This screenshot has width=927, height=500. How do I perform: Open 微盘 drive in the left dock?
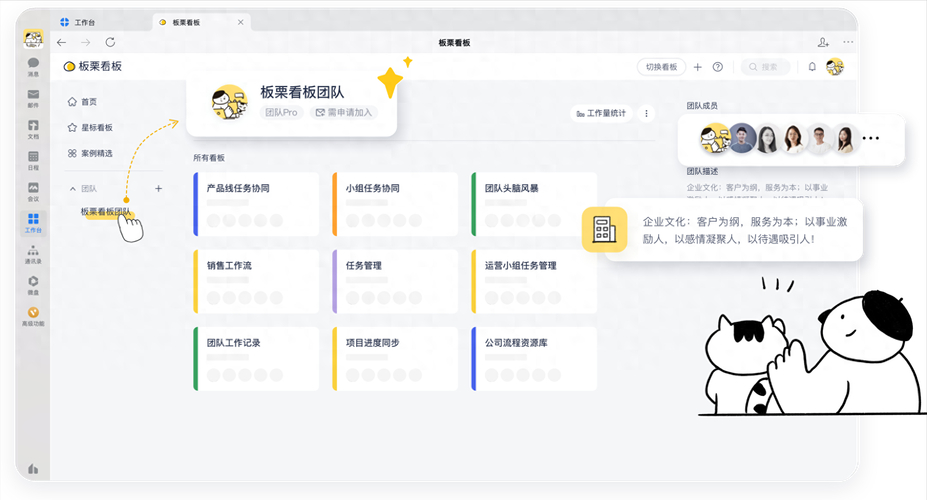click(x=33, y=285)
